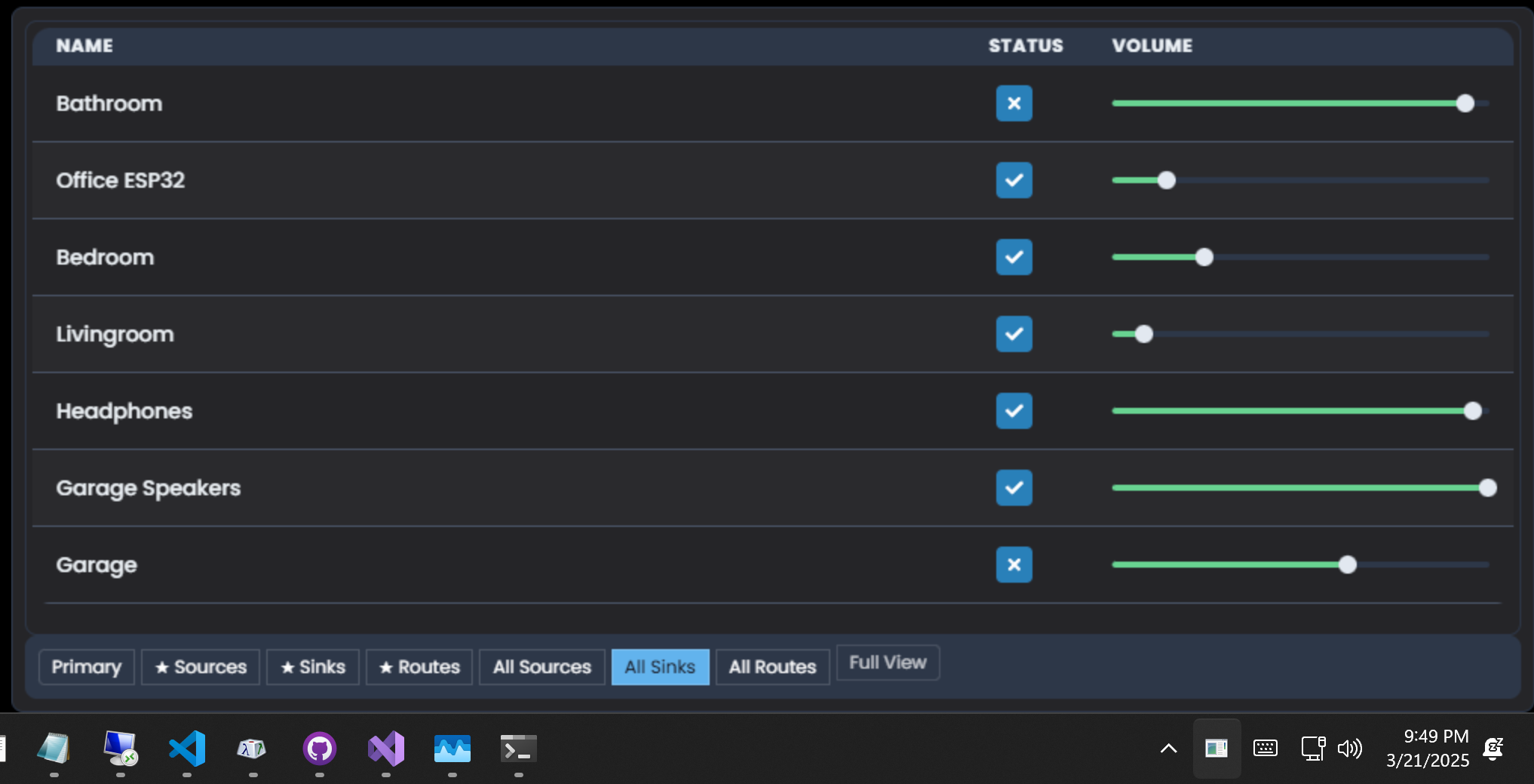Open GitHub Desktop from the taskbar
Viewport: 1534px width, 784px height.
[320, 749]
